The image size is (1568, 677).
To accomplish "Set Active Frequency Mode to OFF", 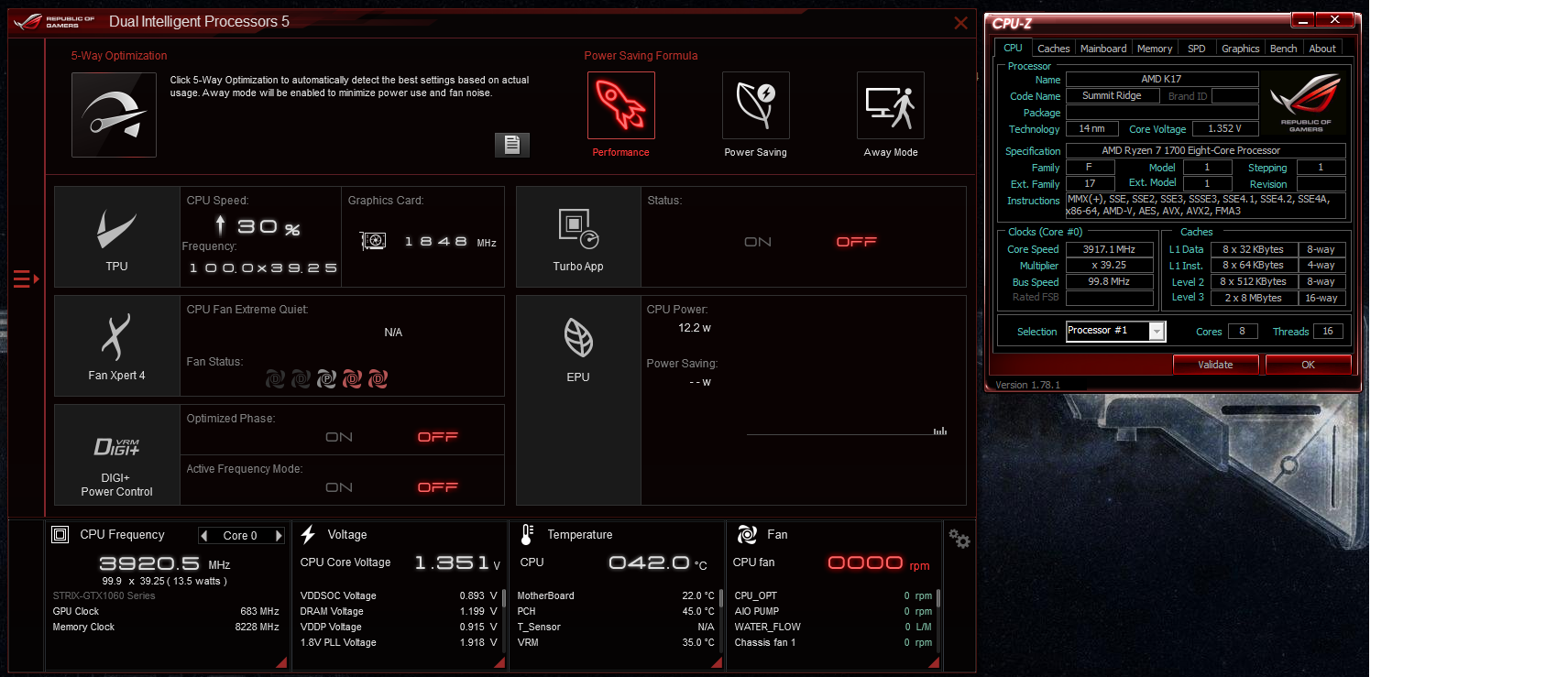I will [438, 487].
